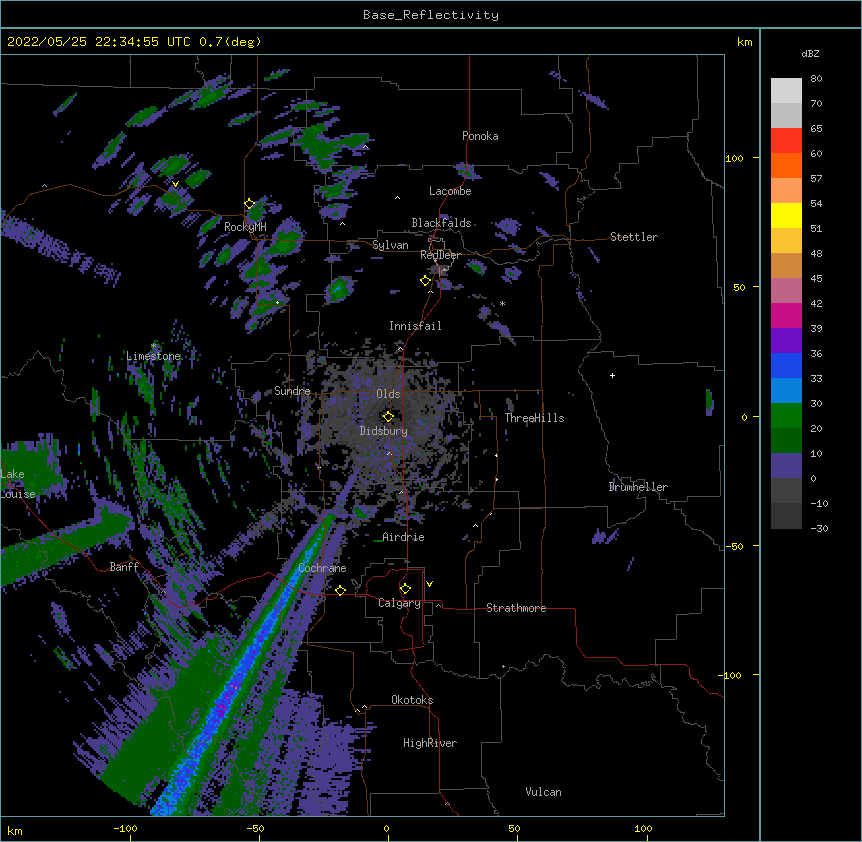This screenshot has height=842, width=862.
Task: Click the Base_Reflectivity title
Action: point(431,15)
